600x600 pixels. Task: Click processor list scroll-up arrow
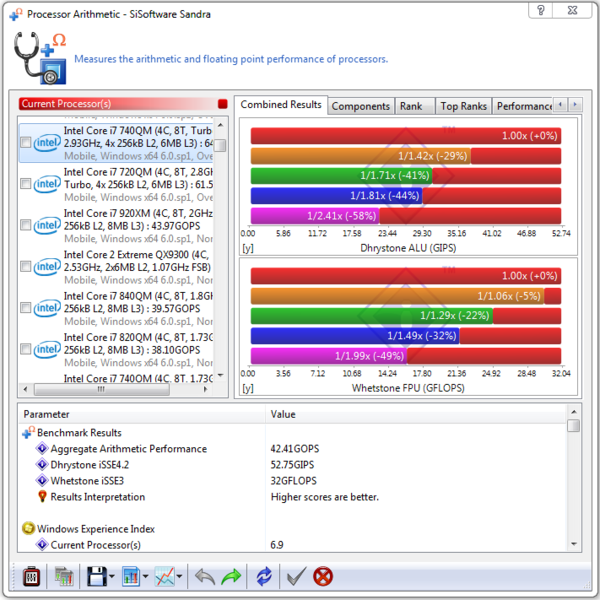pyautogui.click(x=220, y=125)
